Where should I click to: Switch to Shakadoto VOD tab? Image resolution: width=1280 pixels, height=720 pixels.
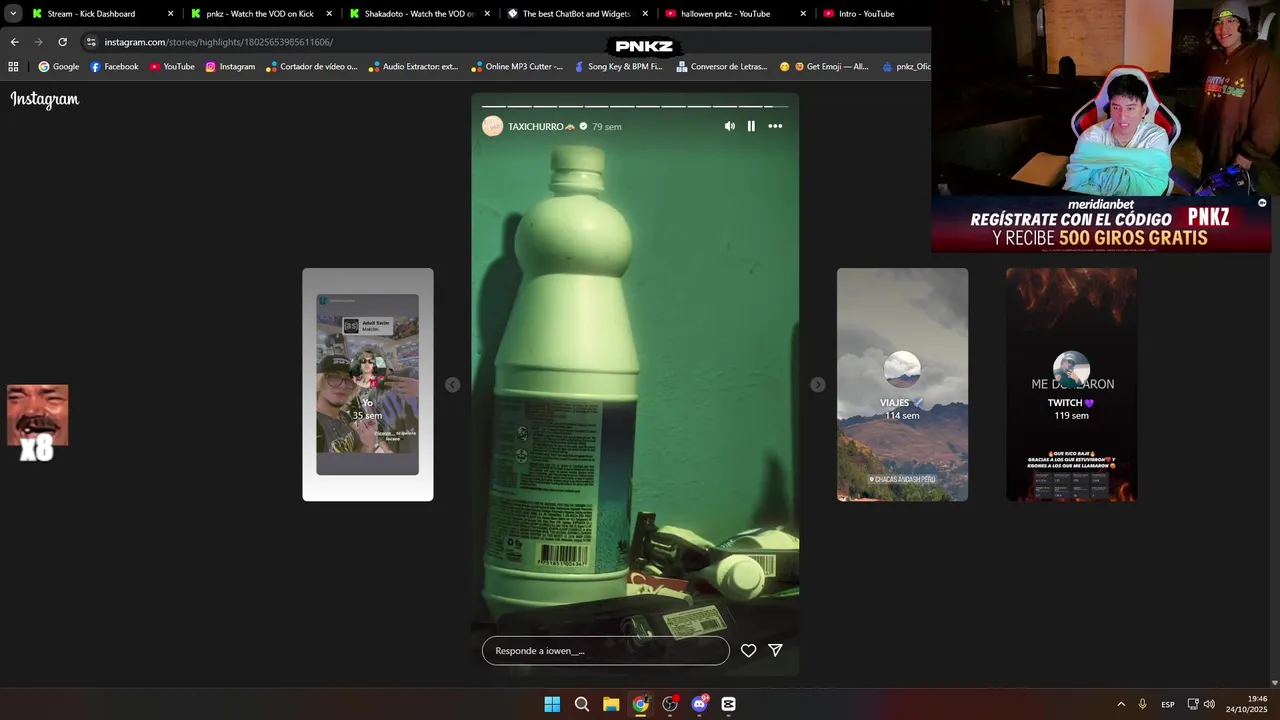click(418, 14)
